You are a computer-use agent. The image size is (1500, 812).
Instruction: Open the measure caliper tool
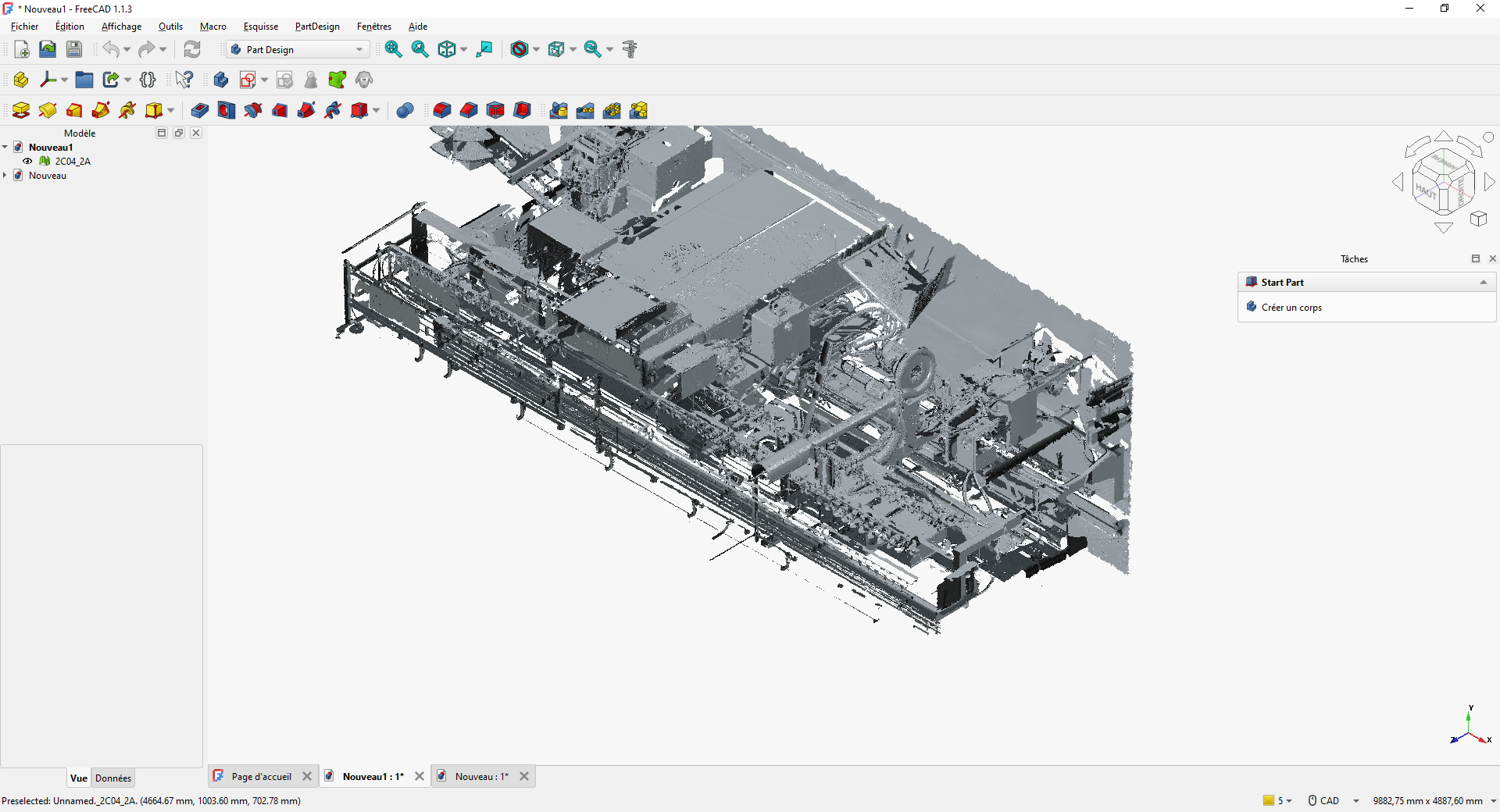pos(630,49)
